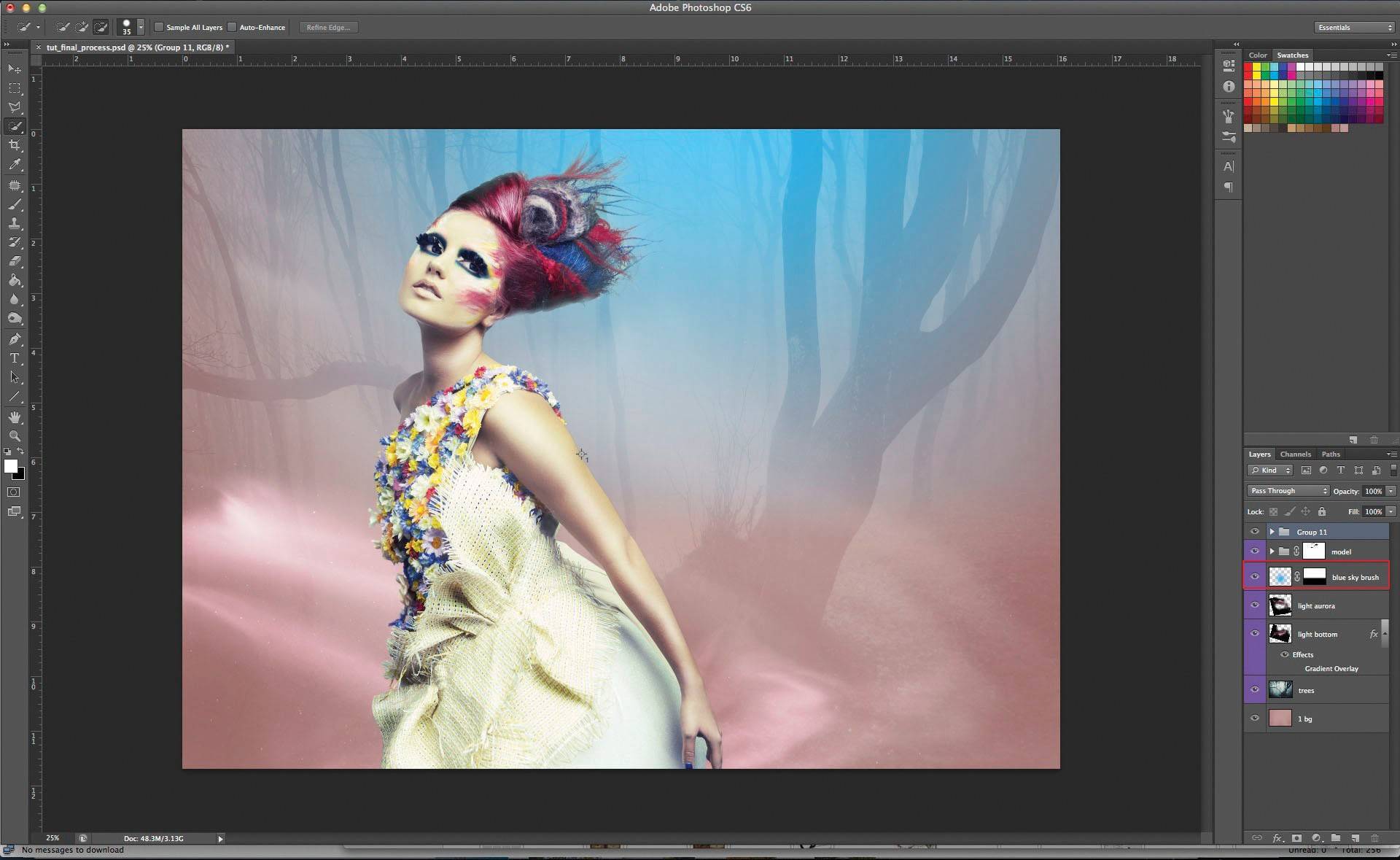Image resolution: width=1400 pixels, height=860 pixels.
Task: Open the Info panel icon
Action: click(1229, 86)
